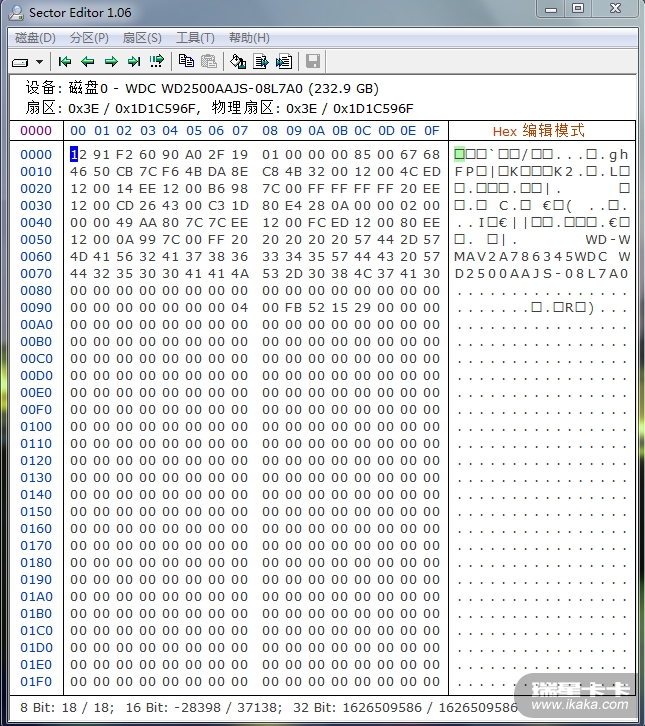Click the disk selector icon in toolbar
The height and width of the screenshot is (726, 645).
tap(21, 62)
